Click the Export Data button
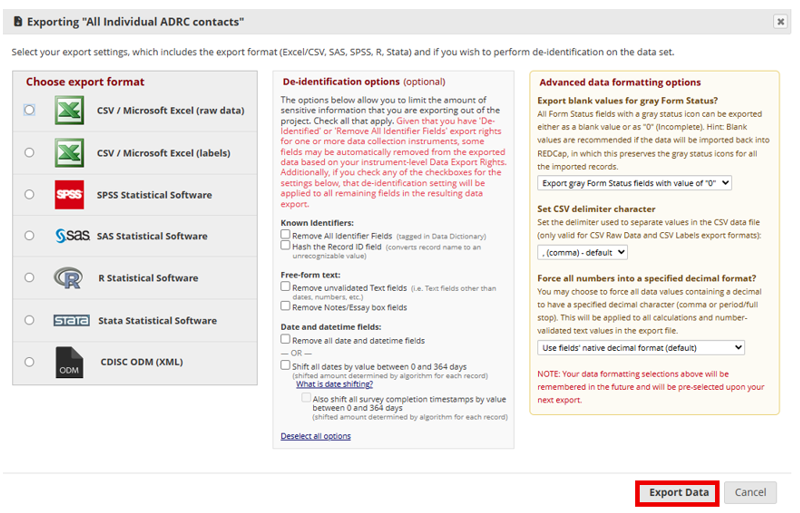 coord(678,493)
